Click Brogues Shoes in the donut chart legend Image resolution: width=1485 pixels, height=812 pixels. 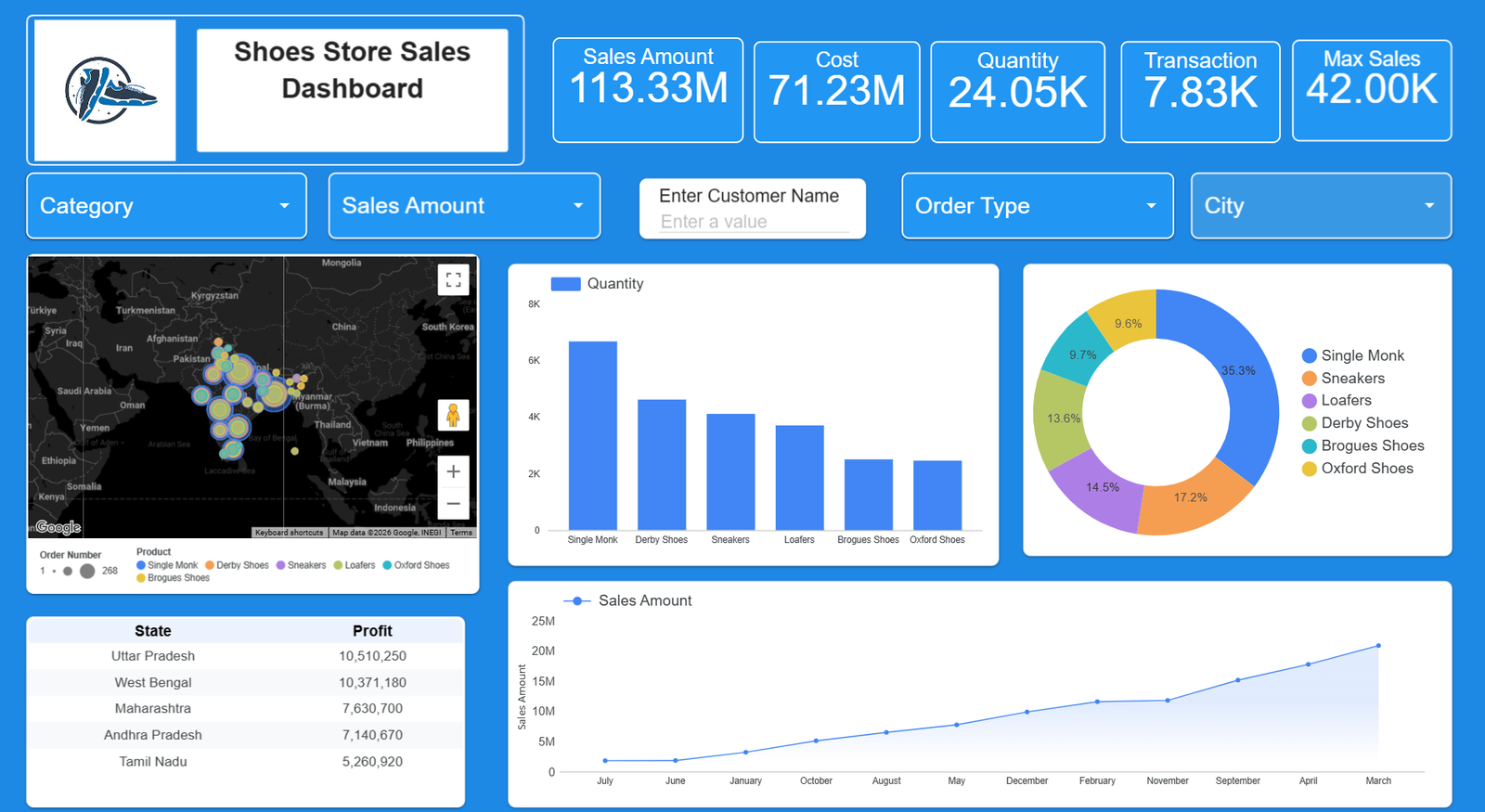point(1362,446)
